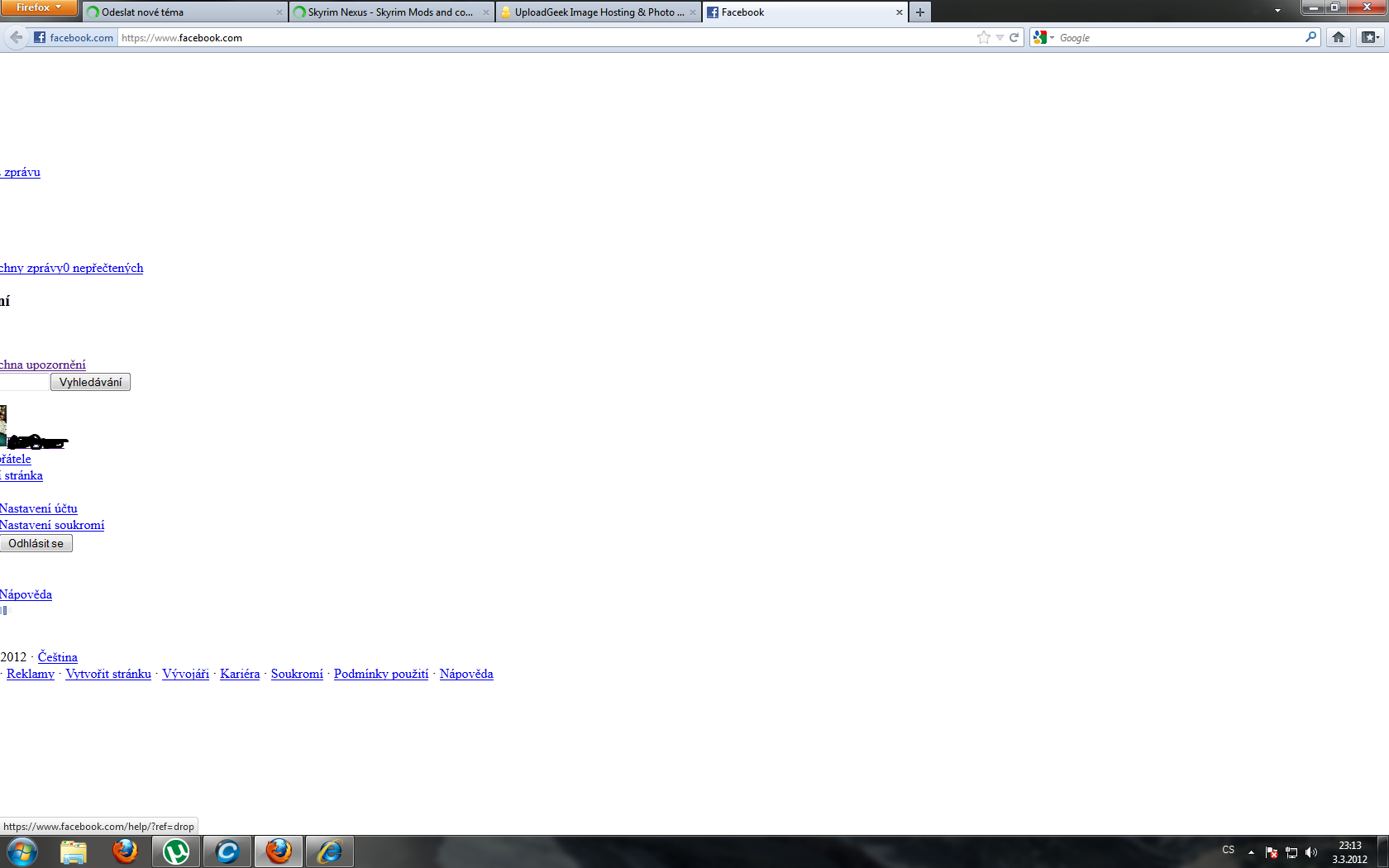Open the stránka link

coord(21,475)
